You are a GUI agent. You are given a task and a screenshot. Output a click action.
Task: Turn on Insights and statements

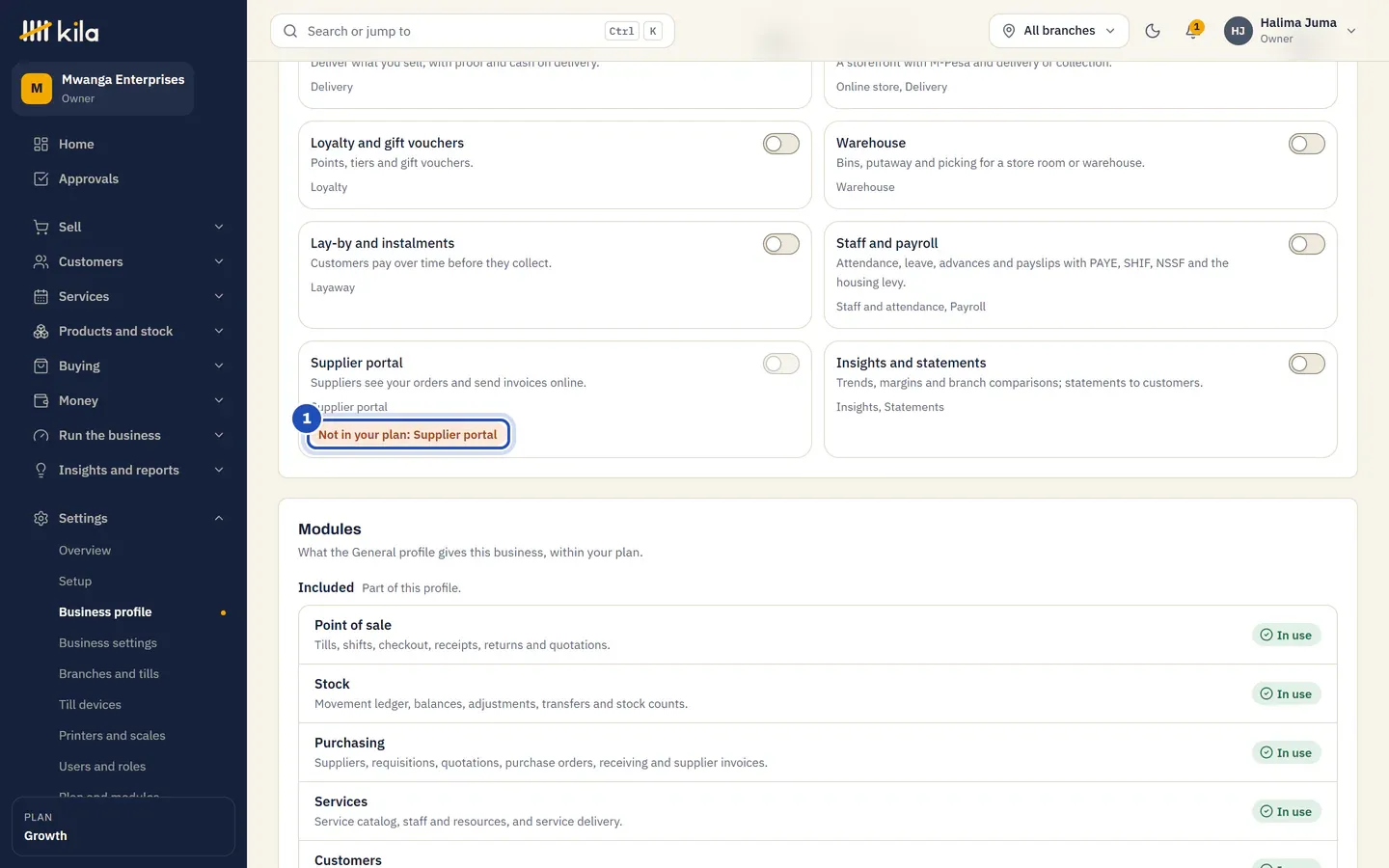[1307, 364]
